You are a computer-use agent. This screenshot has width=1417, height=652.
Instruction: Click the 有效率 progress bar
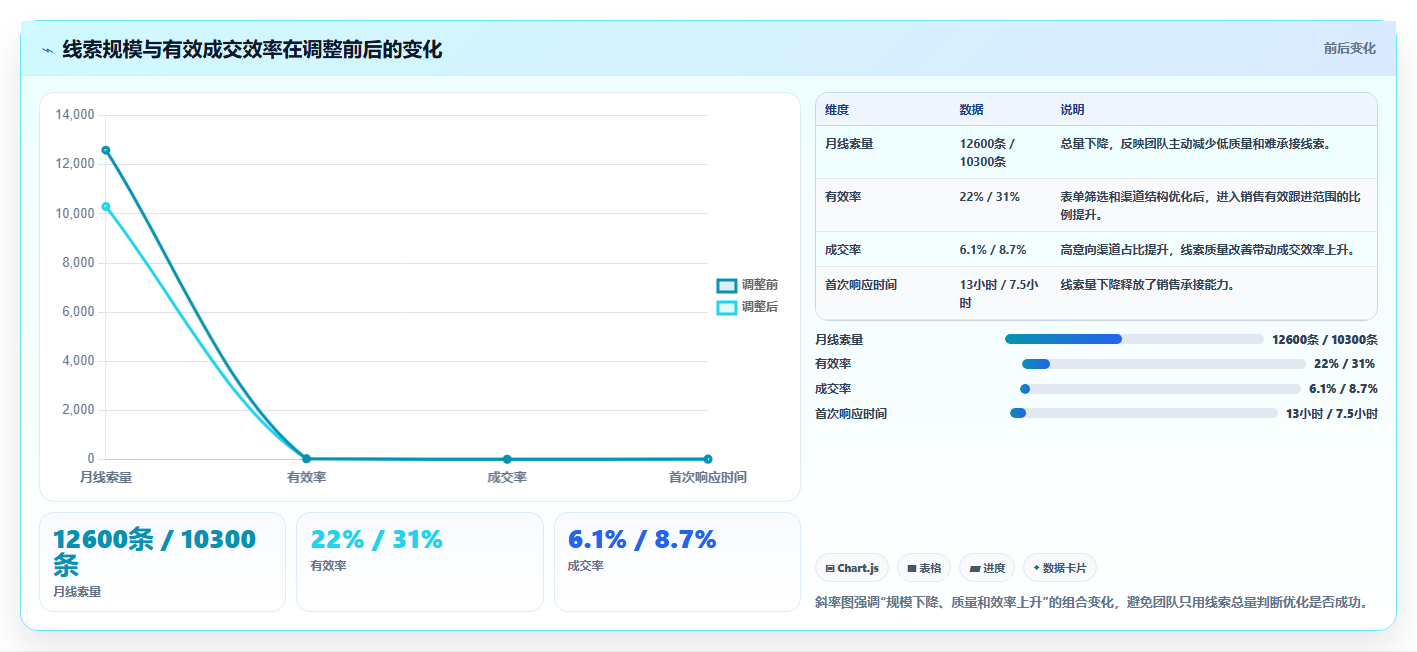[x=1164, y=364]
